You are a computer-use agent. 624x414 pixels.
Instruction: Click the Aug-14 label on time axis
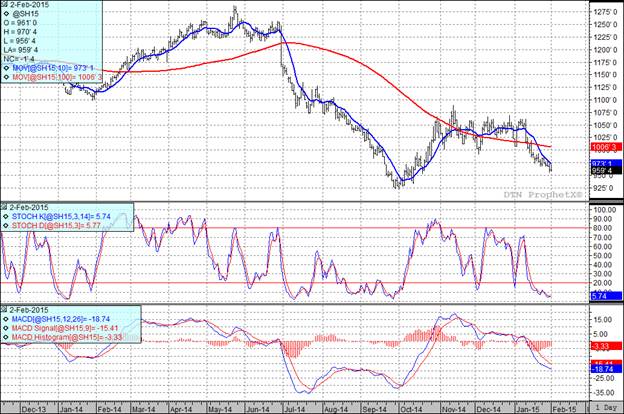[x=336, y=409]
